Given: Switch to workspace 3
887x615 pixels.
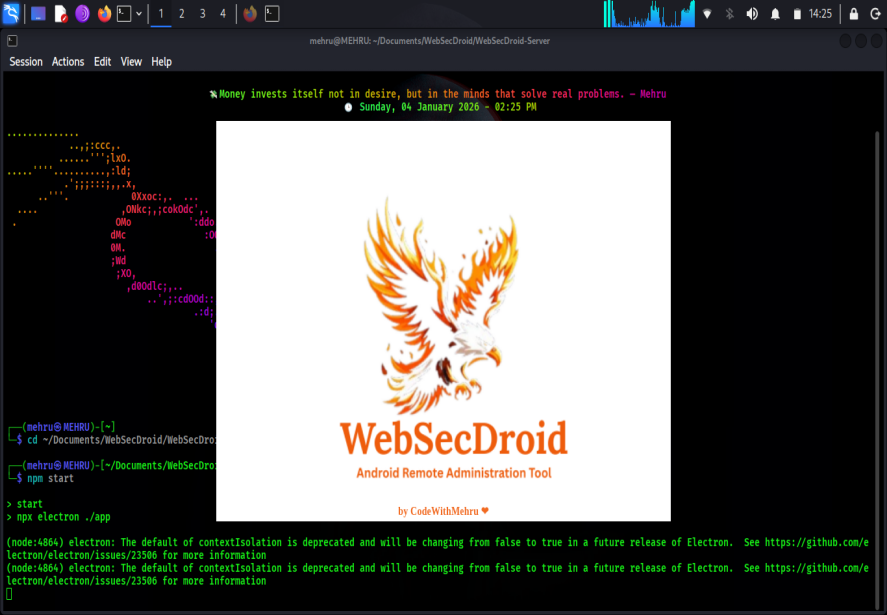Looking at the screenshot, I should [202, 13].
